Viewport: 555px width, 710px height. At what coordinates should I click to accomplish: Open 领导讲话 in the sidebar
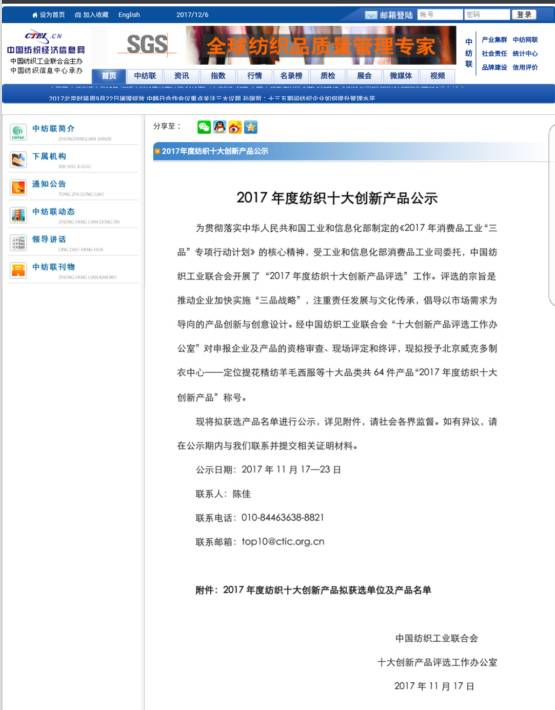(x=49, y=239)
